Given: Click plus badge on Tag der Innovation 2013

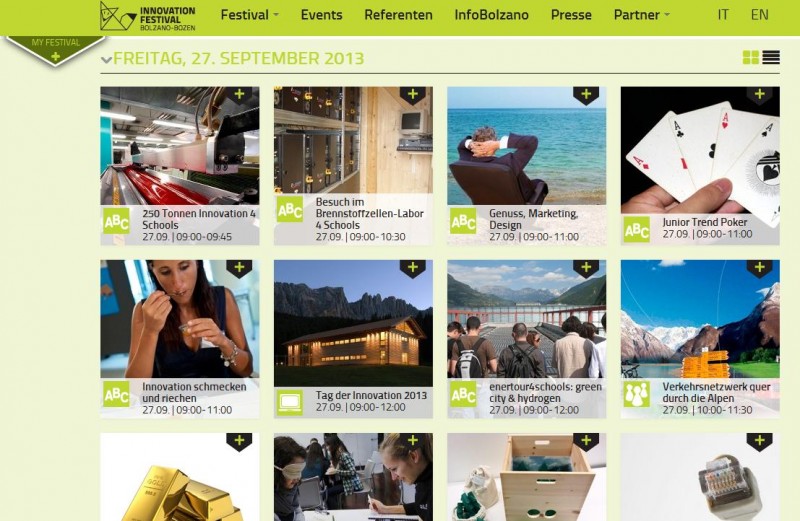Looking at the screenshot, I should tap(412, 268).
